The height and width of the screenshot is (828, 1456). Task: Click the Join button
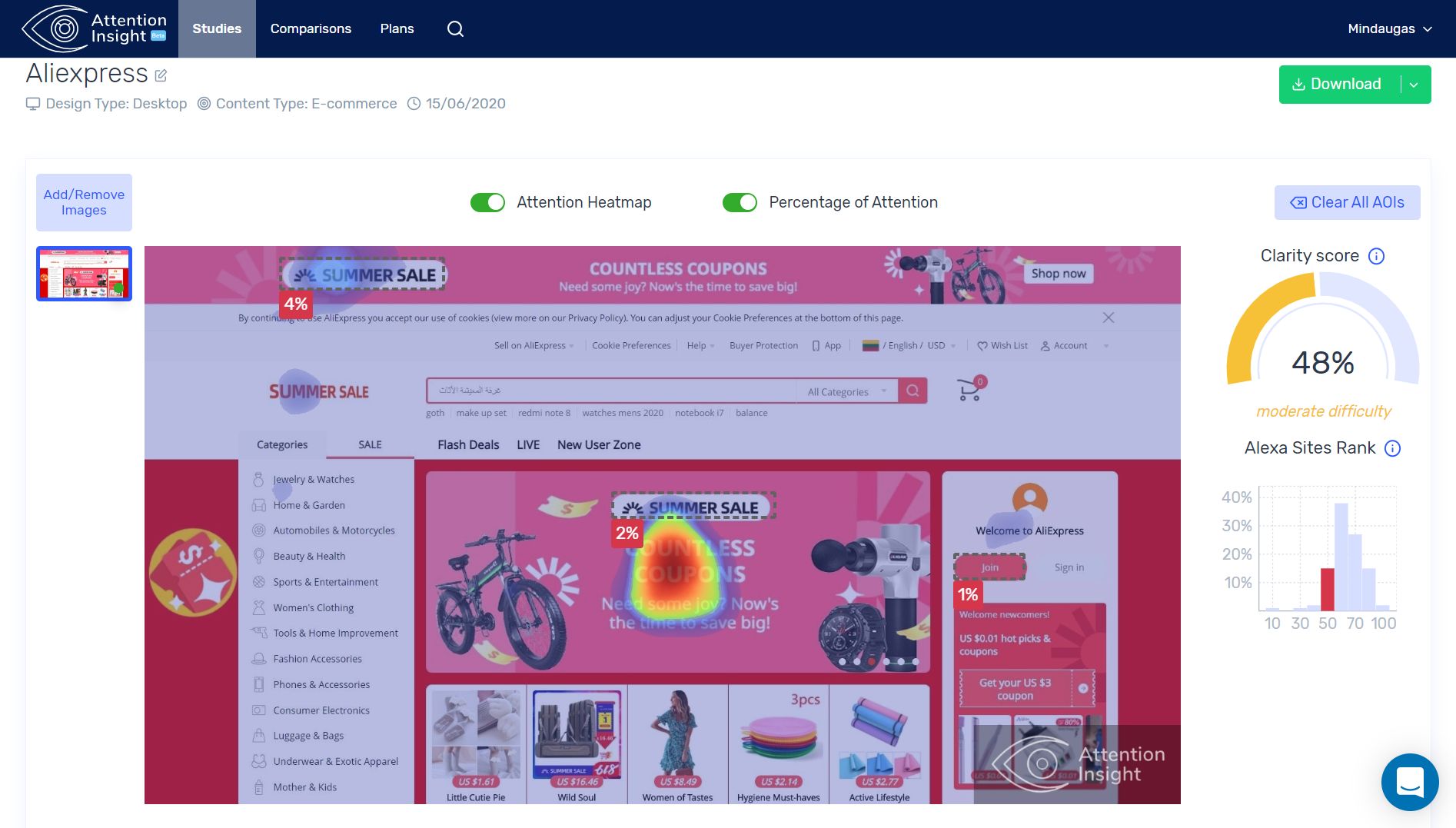989,567
